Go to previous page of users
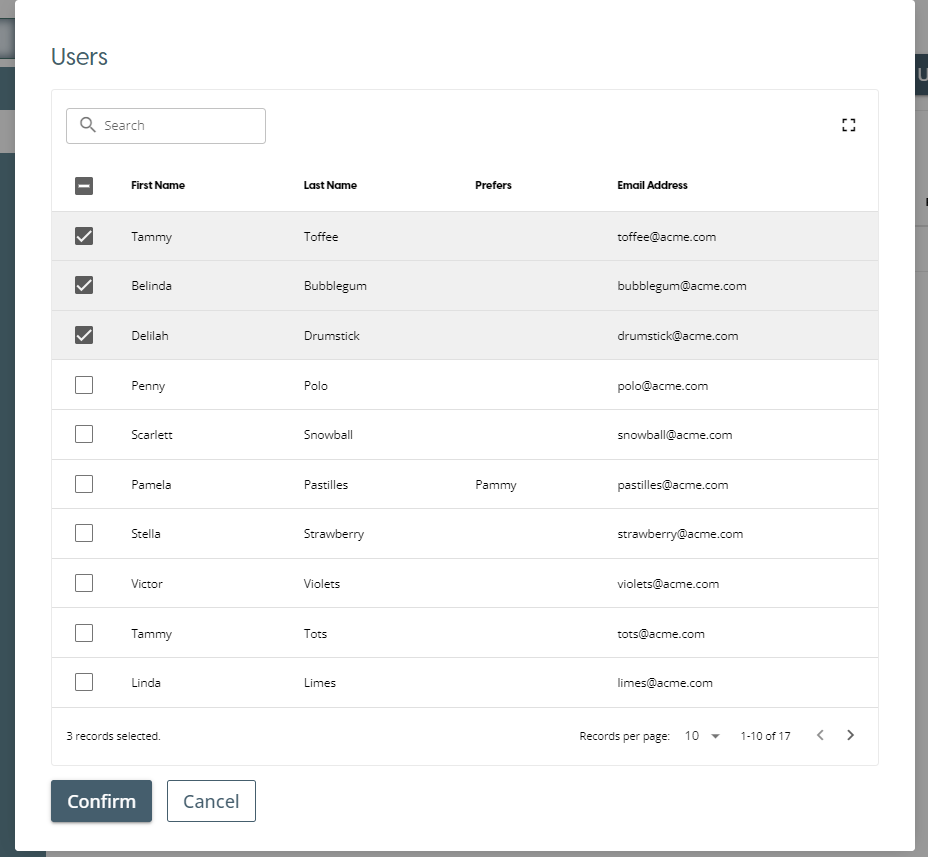This screenshot has height=857, width=928. (820, 735)
